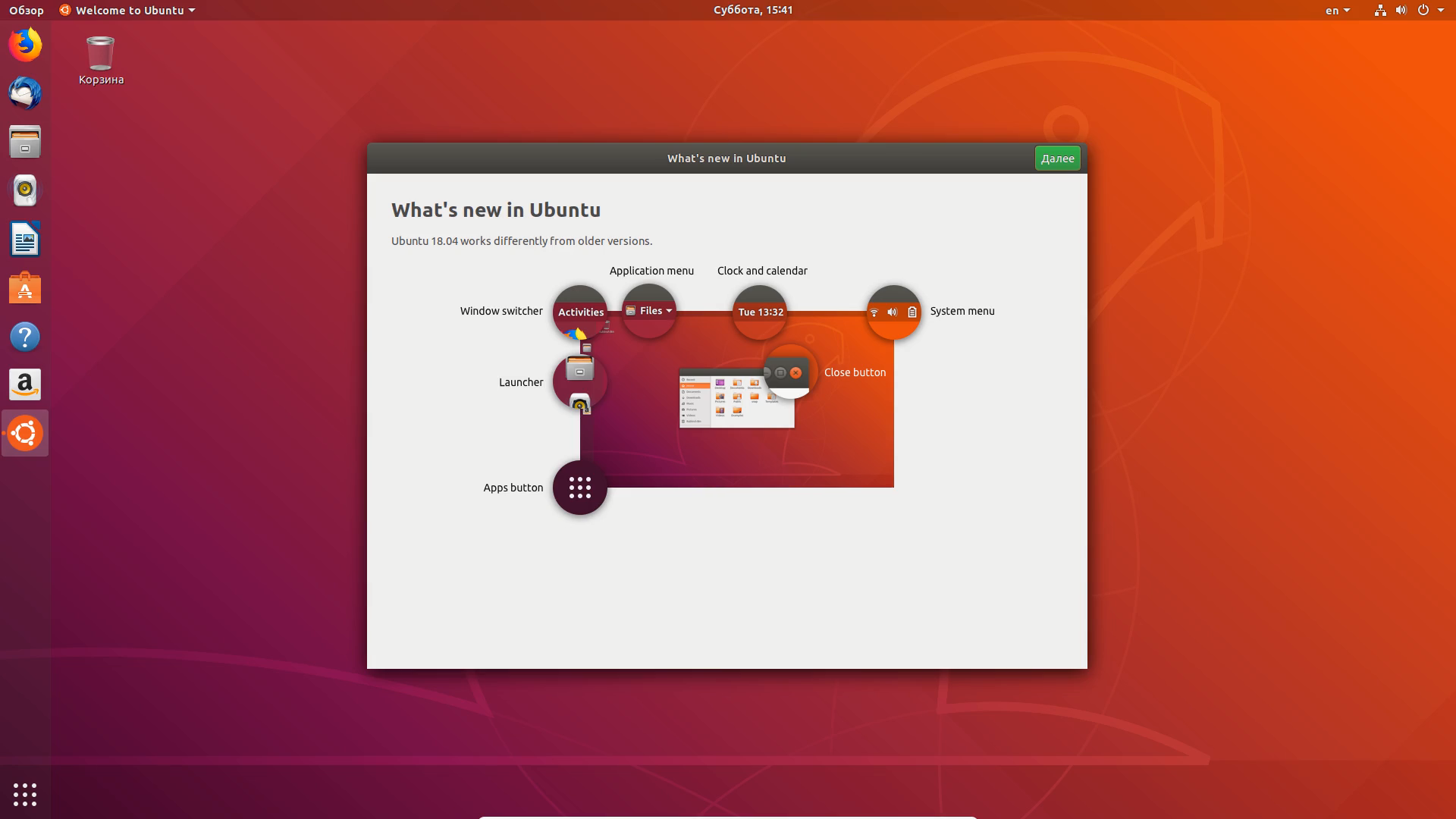Open the Help application in the dock
Viewport: 1456px width, 819px height.
pyautogui.click(x=25, y=337)
